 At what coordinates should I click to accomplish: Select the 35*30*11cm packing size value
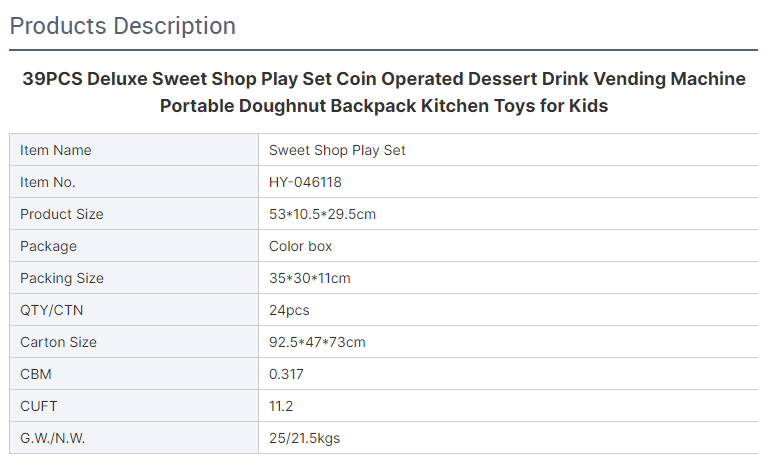pyautogui.click(x=310, y=278)
